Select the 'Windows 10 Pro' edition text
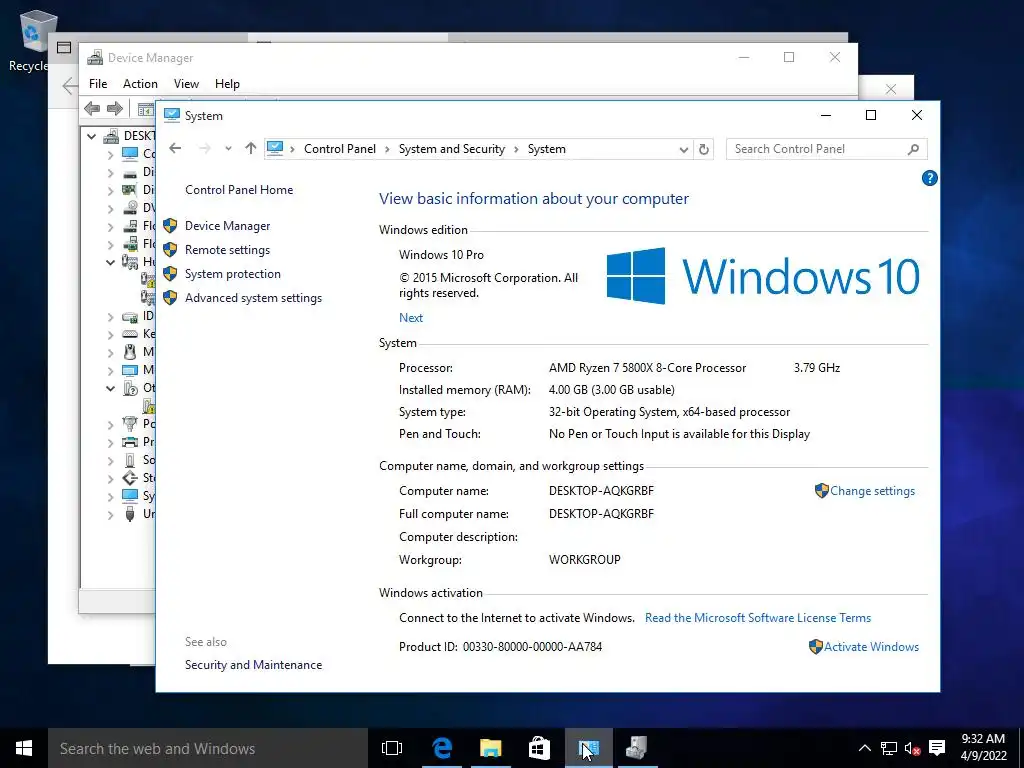The width and height of the screenshot is (1024, 768). [441, 255]
